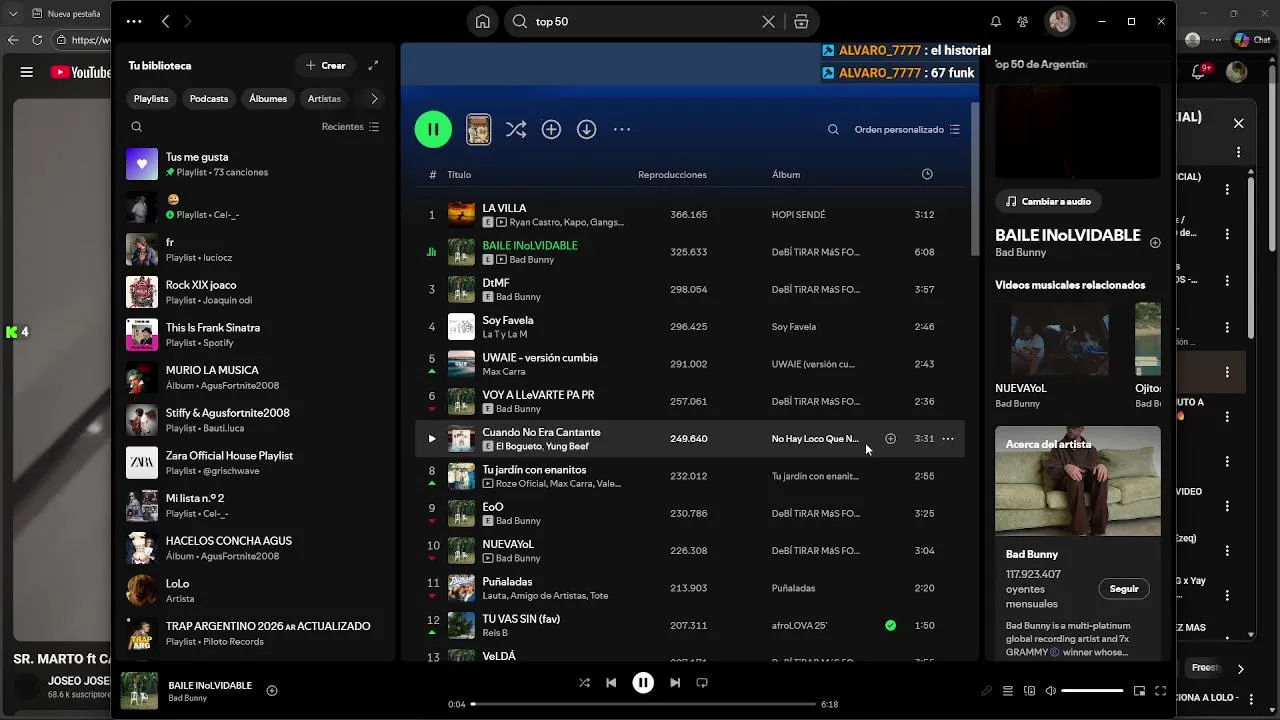The image size is (1280, 720).
Task: Open 'Zara Official House Playlist'
Action: [x=255, y=463]
